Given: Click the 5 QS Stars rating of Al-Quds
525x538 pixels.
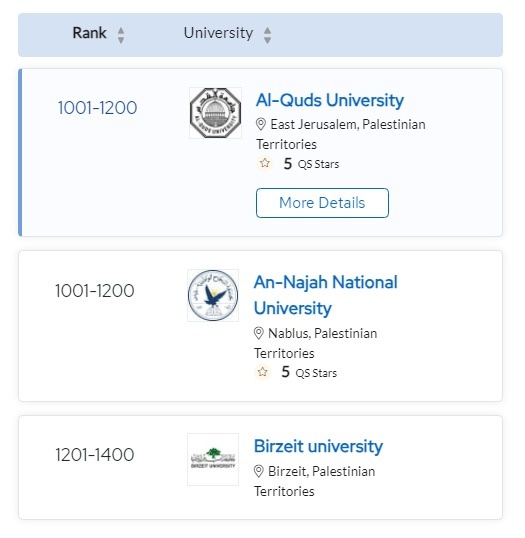Looking at the screenshot, I should (311, 164).
